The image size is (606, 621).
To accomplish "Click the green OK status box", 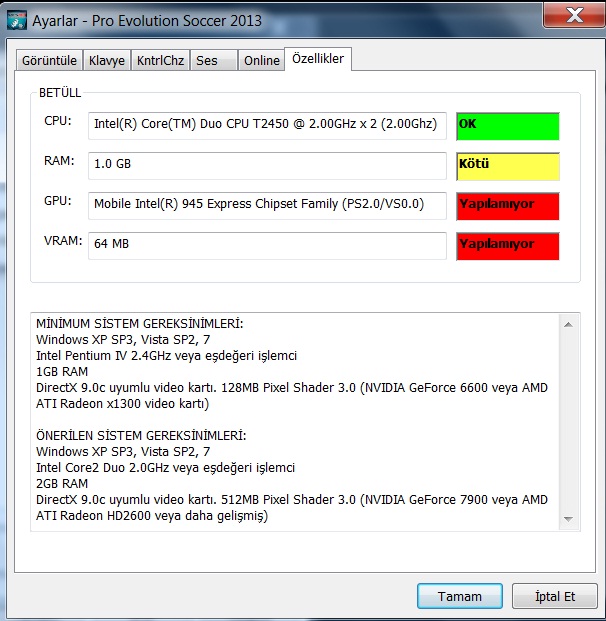I will point(507,126).
